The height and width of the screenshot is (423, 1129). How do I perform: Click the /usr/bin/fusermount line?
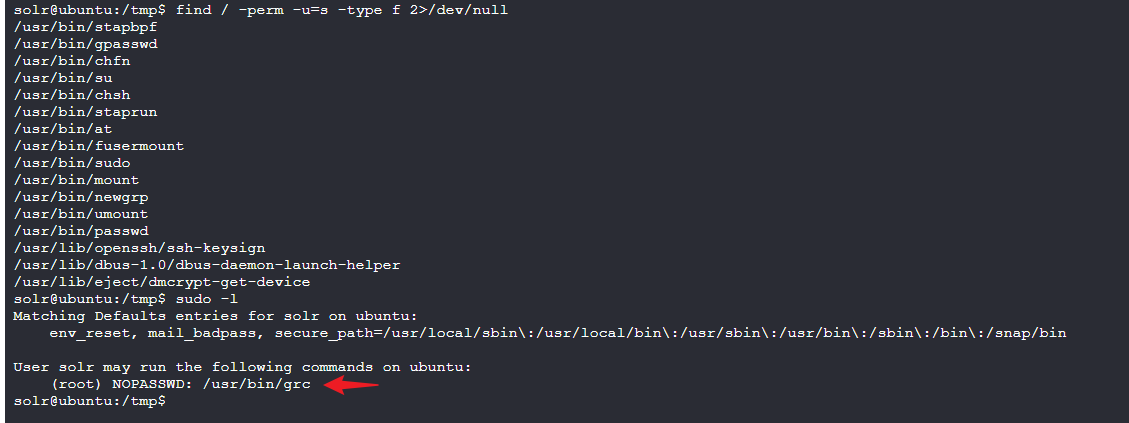(99, 146)
